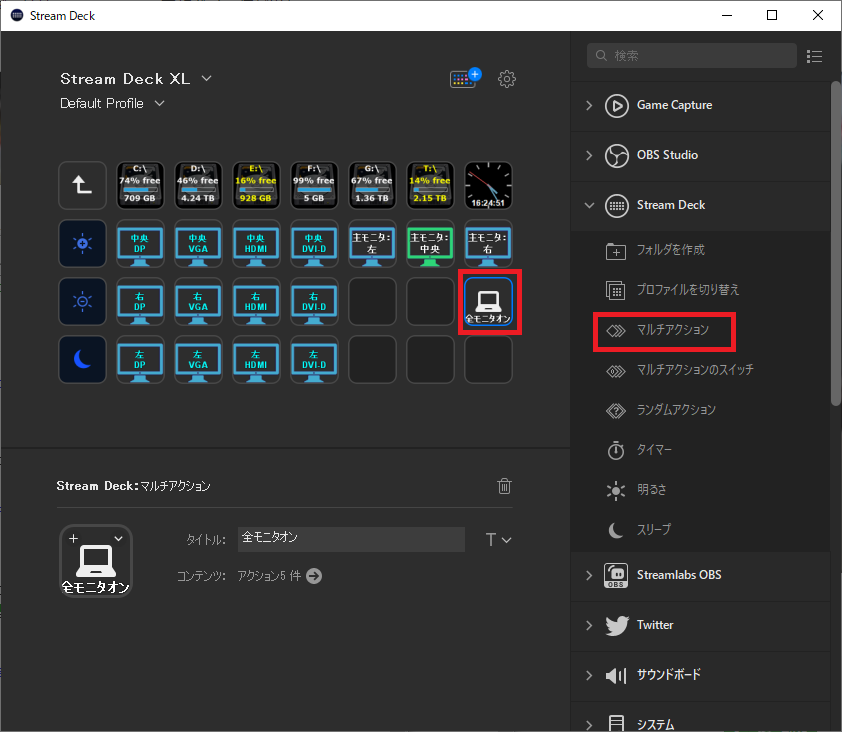This screenshot has width=842, height=732.
Task: Open the Stream Deck XL device dropdown
Action: 206,78
